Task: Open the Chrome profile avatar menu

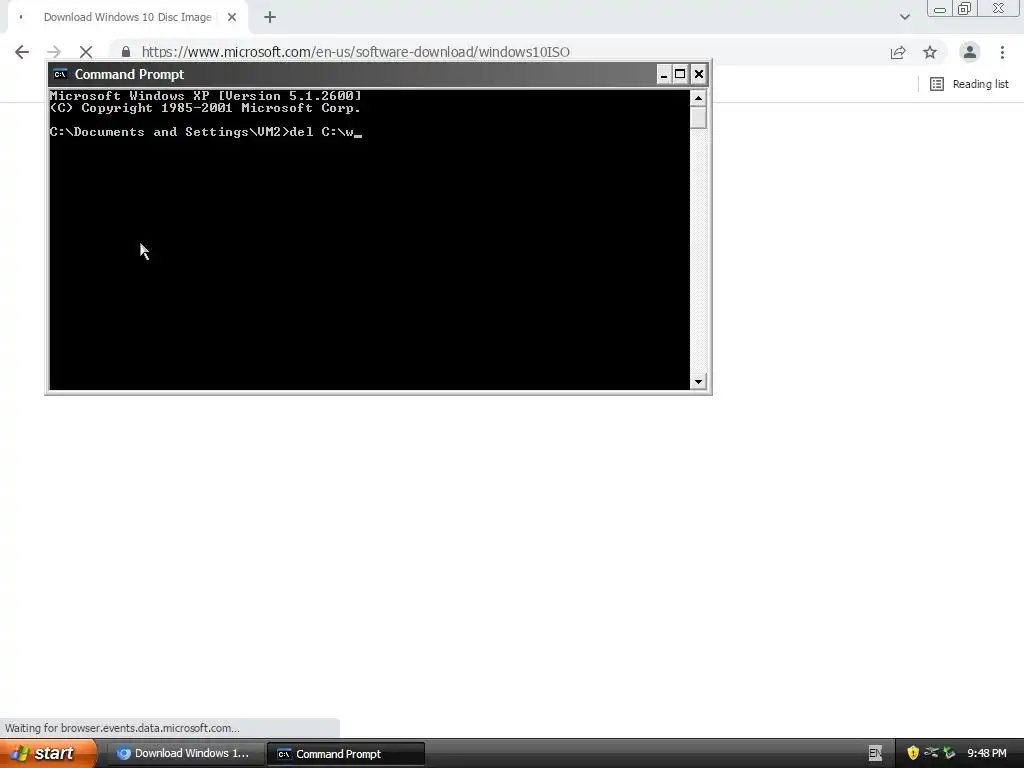Action: pyautogui.click(x=970, y=52)
